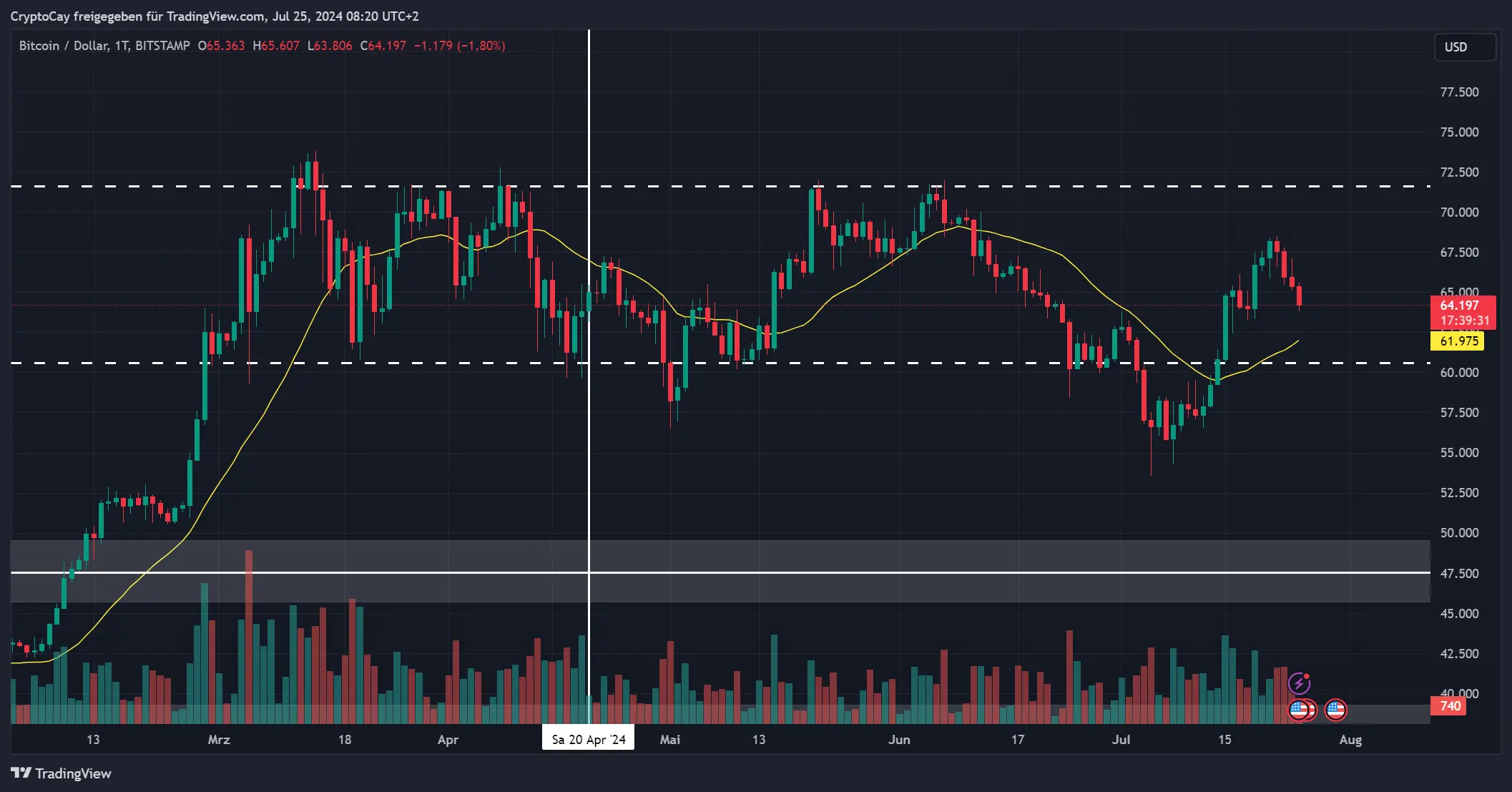
Task: Click the 47.500 price axis label
Action: click(x=1459, y=573)
